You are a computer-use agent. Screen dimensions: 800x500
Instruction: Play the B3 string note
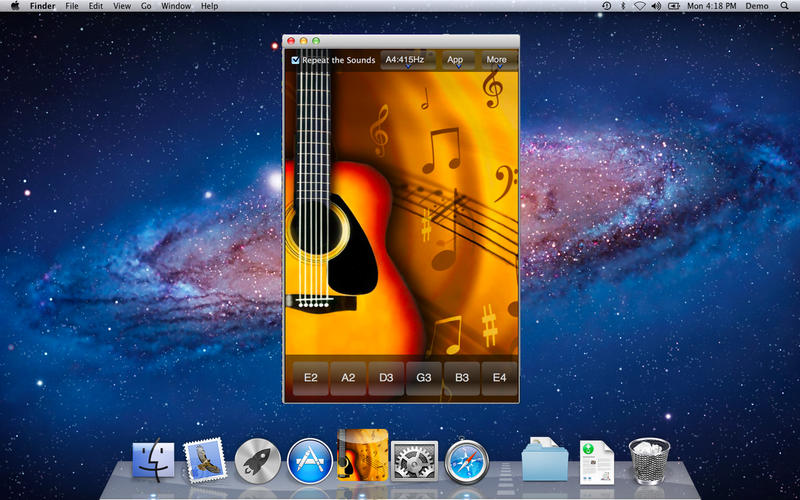pyautogui.click(x=461, y=379)
